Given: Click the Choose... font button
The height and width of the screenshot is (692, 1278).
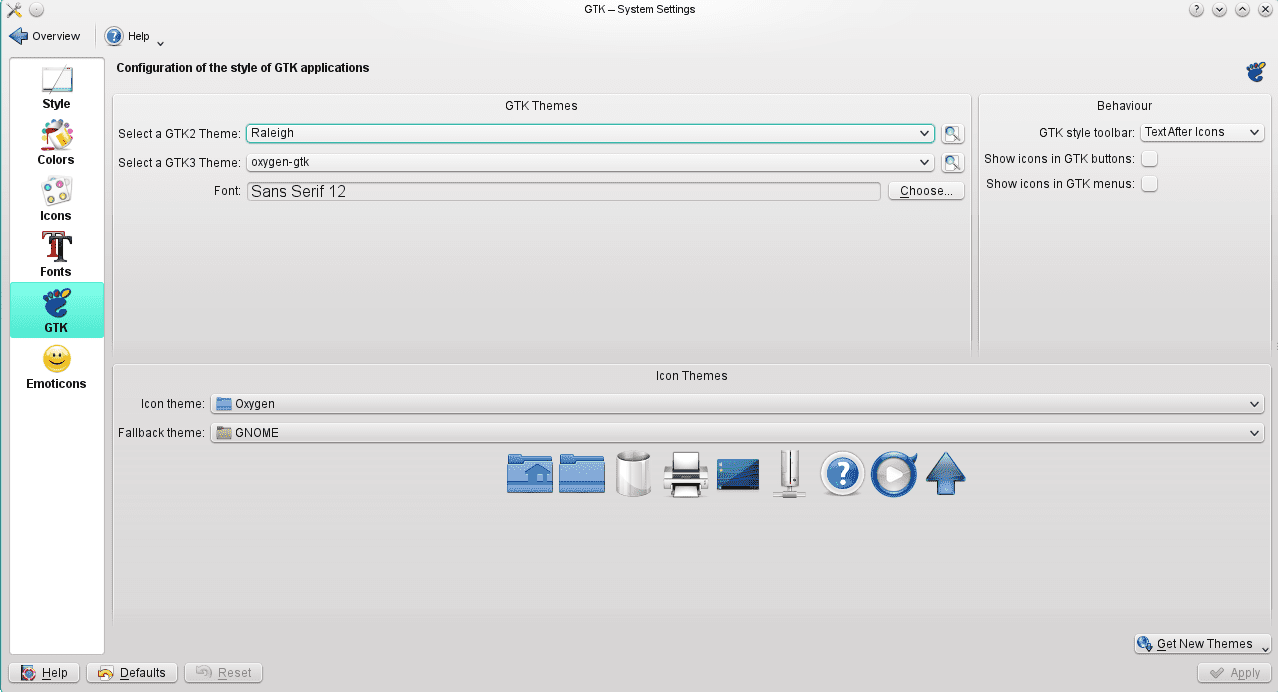Looking at the screenshot, I should 925,191.
